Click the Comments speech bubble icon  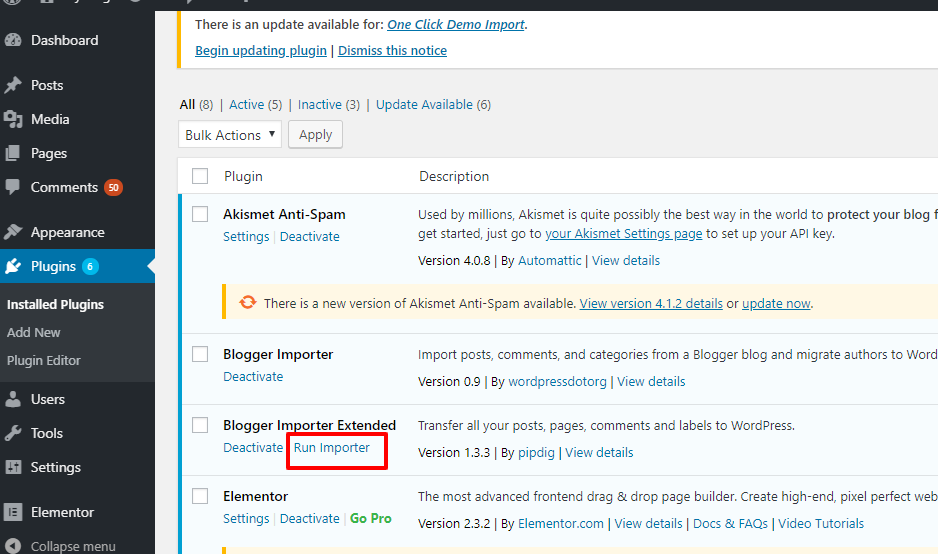click(x=13, y=187)
